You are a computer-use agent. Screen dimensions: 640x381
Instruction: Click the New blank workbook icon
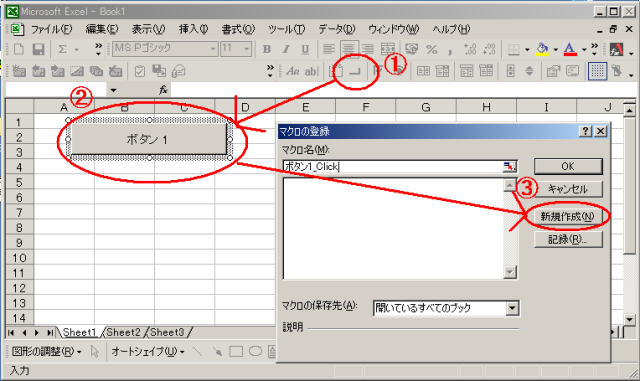pyautogui.click(x=19, y=49)
